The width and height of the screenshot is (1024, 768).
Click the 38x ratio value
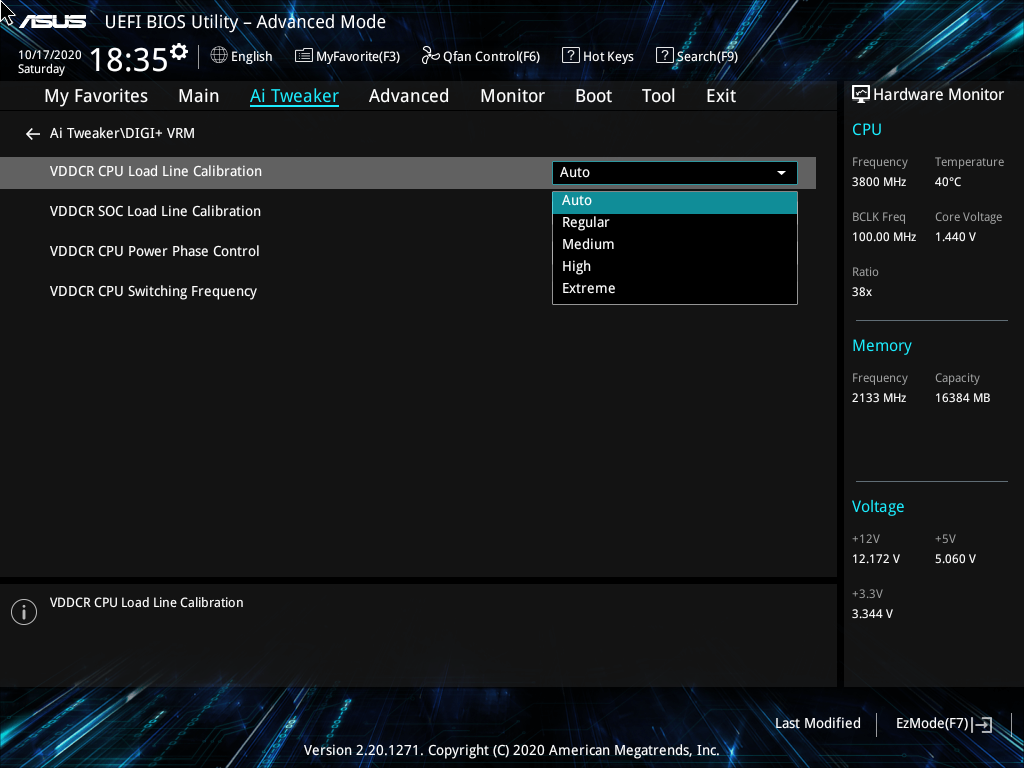861,292
